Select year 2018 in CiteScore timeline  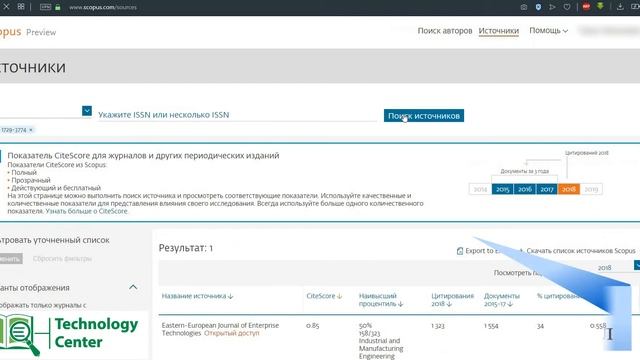569,189
